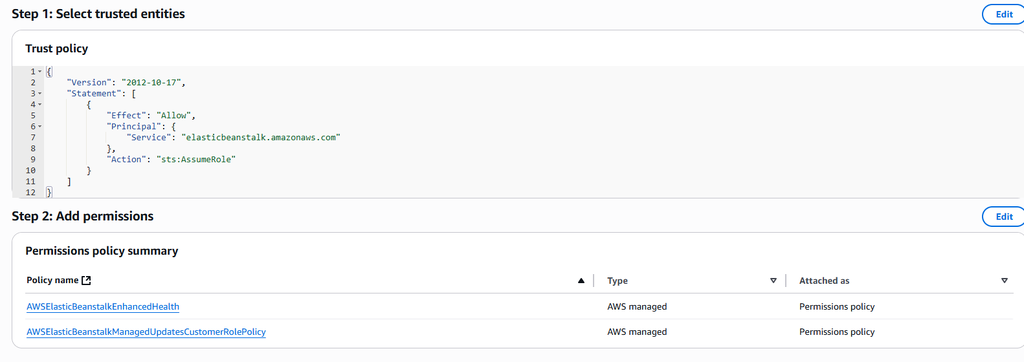
Task: Sort by Policy name ascending arrow
Action: tap(581, 280)
